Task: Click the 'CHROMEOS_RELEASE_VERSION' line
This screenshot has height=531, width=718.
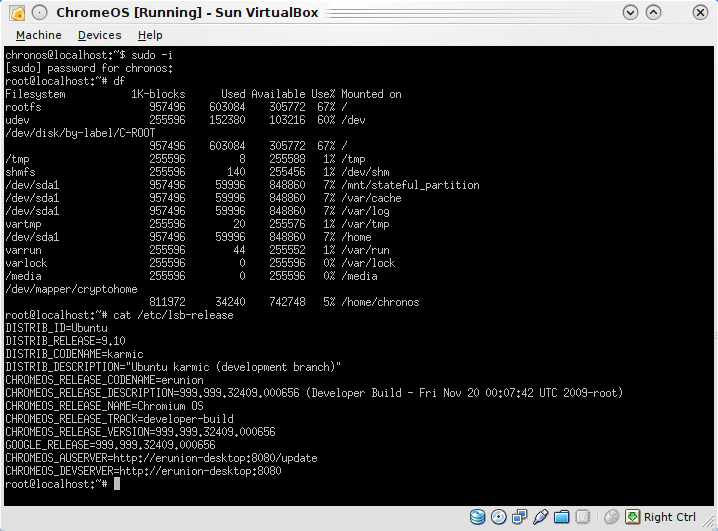Action: pyautogui.click(x=140, y=432)
